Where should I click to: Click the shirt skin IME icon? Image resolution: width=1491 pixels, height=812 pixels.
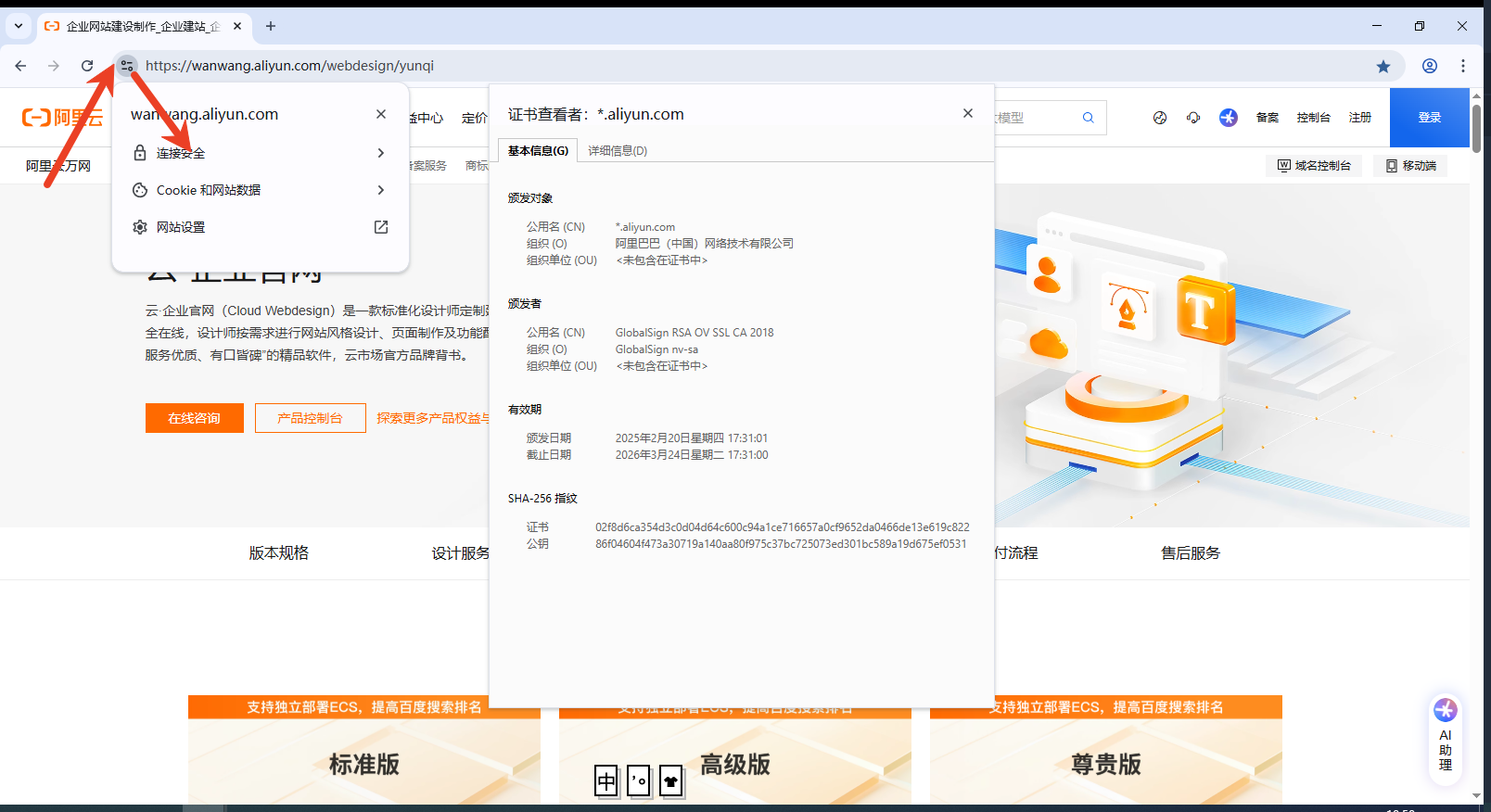671,781
